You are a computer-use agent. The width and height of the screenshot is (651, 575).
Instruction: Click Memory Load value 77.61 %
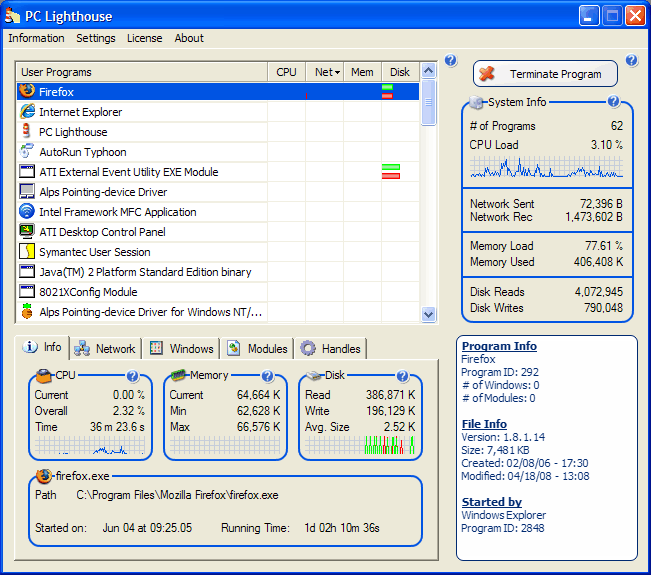coord(604,246)
